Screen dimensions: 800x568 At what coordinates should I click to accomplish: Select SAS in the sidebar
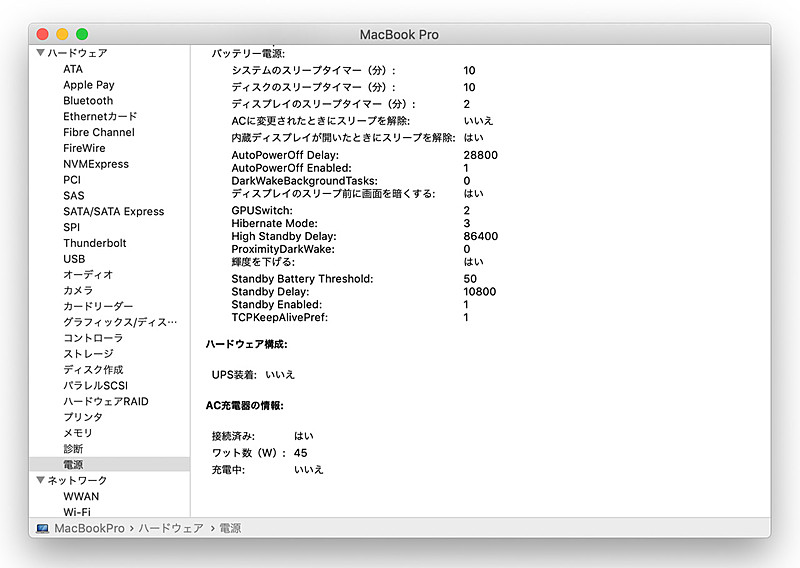pos(74,195)
